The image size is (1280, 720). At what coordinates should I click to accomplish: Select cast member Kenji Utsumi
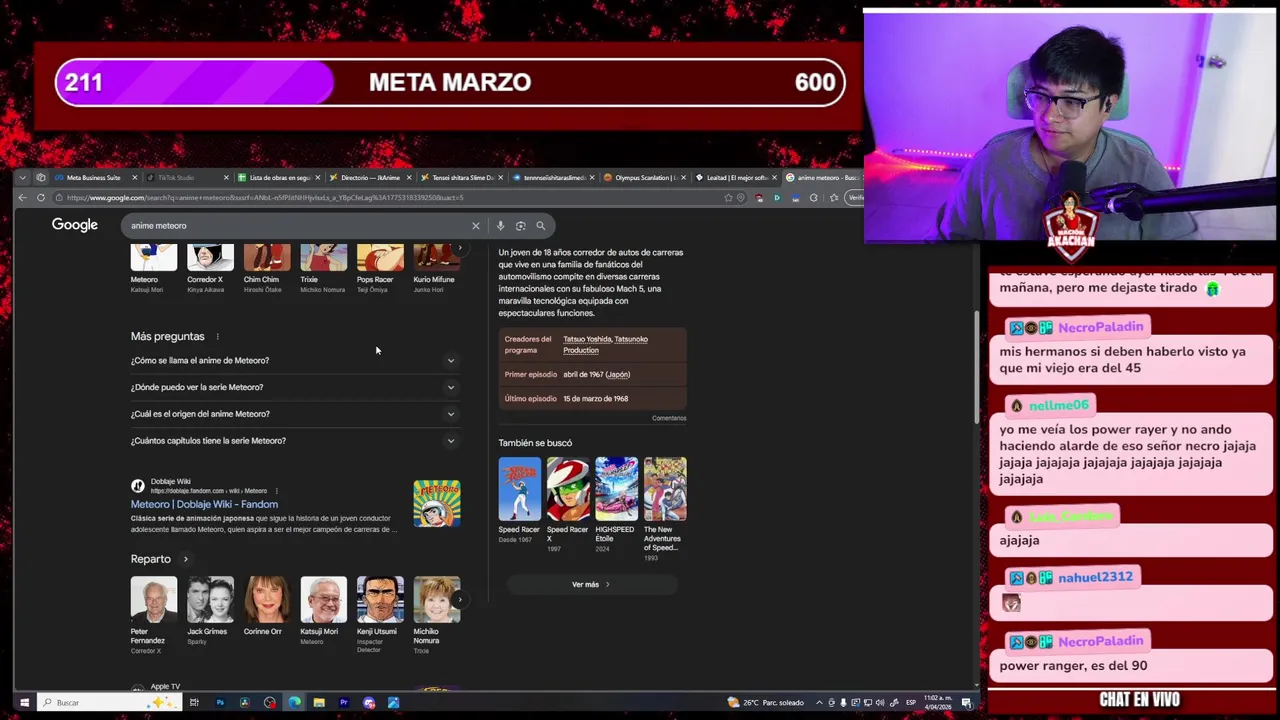pos(380,615)
